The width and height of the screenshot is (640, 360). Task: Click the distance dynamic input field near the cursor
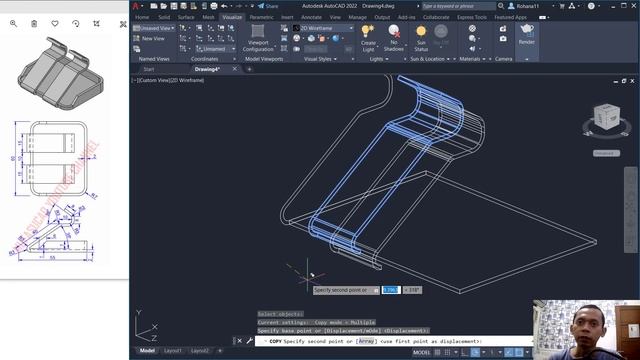pos(391,290)
